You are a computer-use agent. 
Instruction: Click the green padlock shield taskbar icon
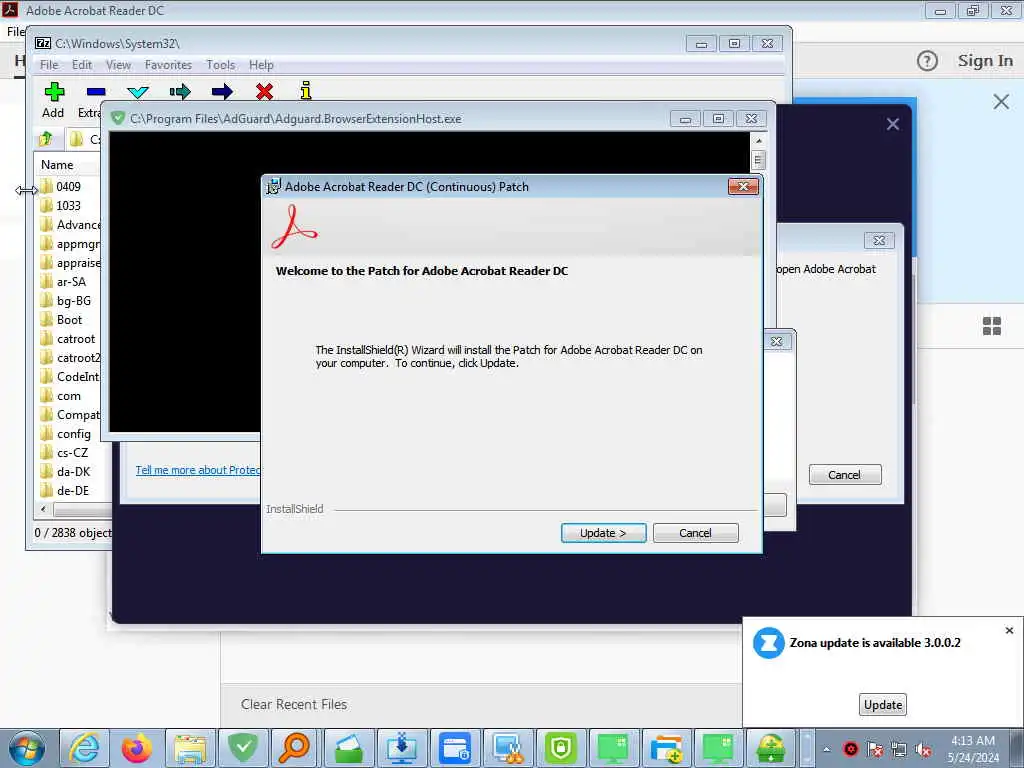click(560, 748)
